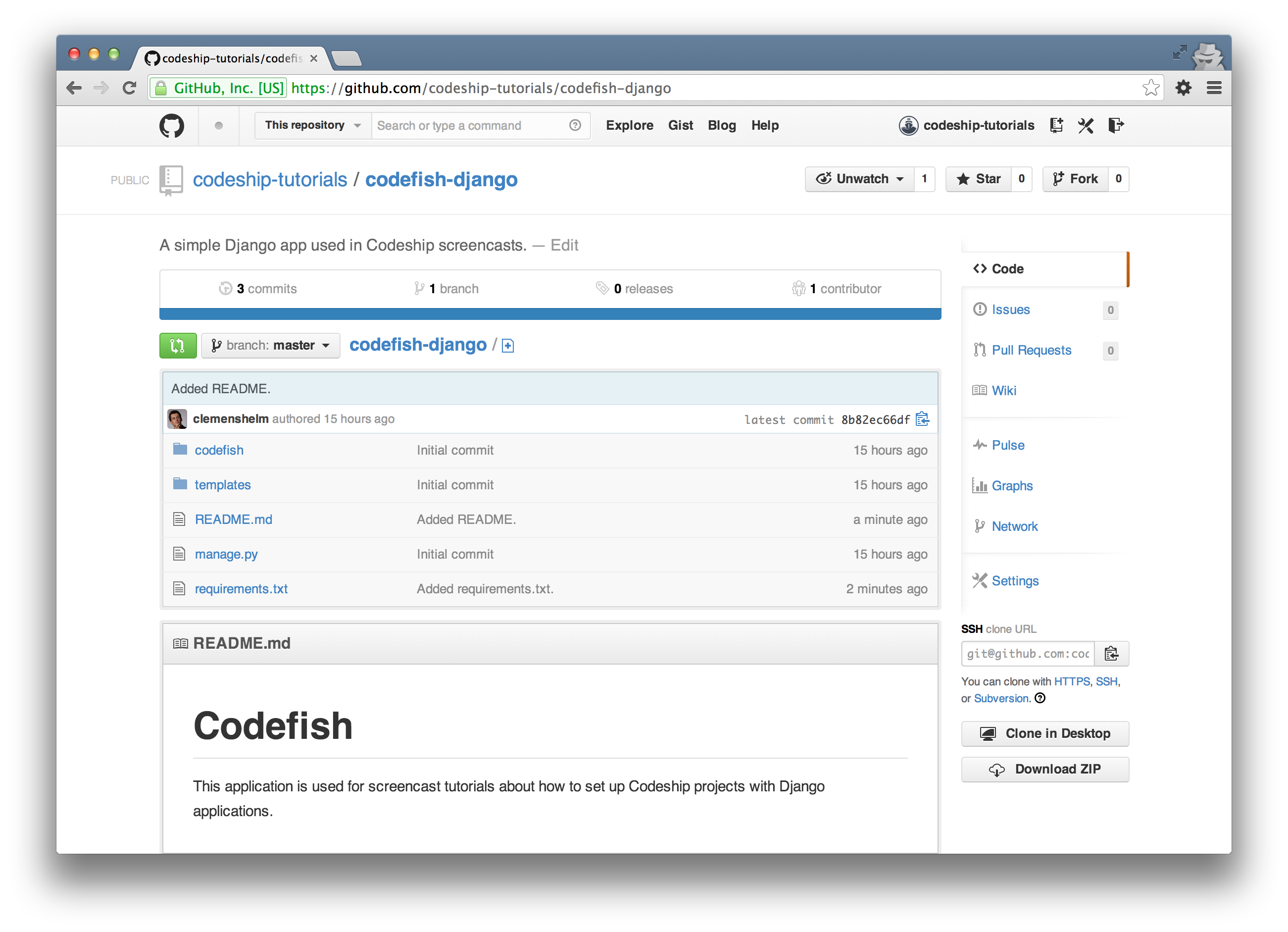Expand the branch: master selector

[271, 346]
